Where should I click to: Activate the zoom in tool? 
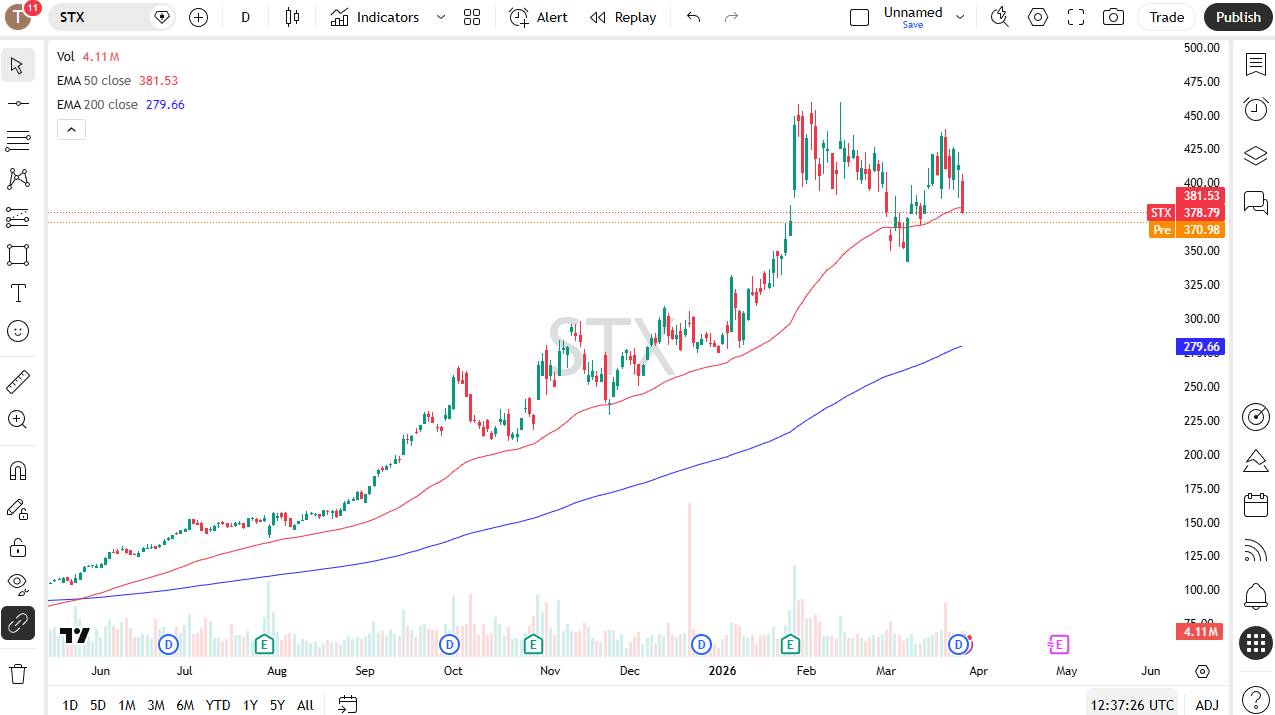click(17, 419)
